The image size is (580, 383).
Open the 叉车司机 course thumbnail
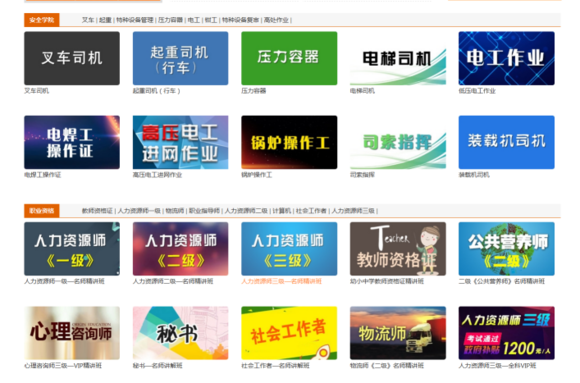[x=72, y=58]
